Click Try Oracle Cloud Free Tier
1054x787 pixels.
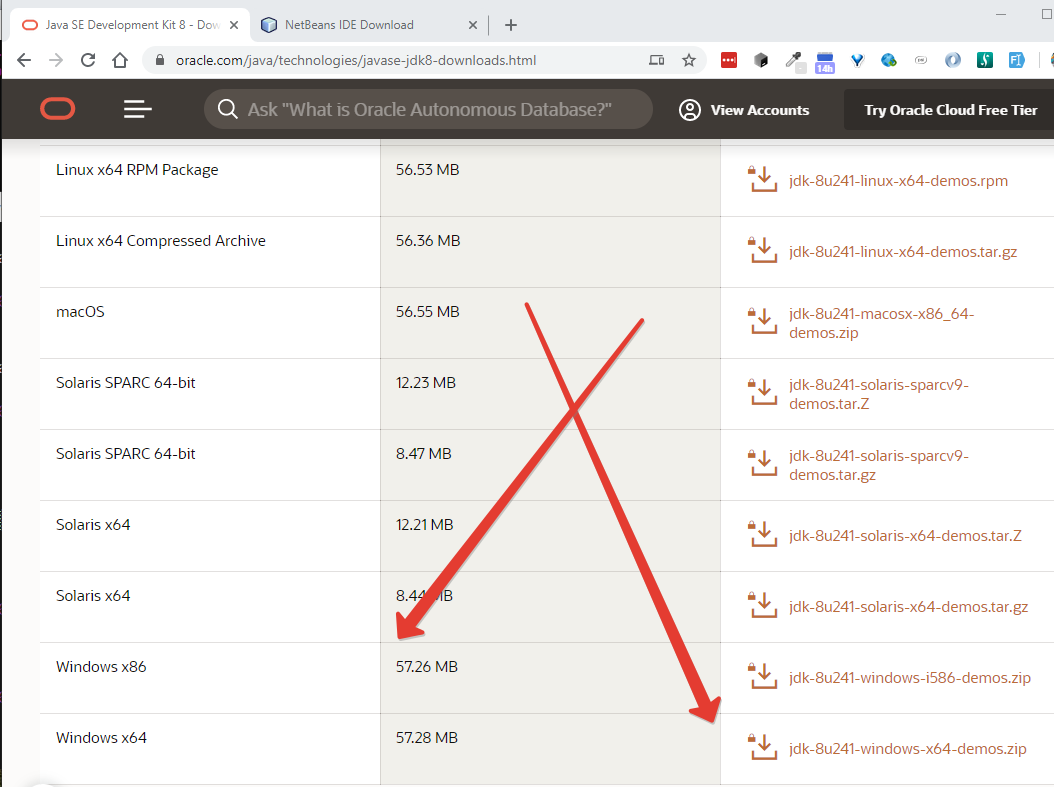[x=950, y=110]
